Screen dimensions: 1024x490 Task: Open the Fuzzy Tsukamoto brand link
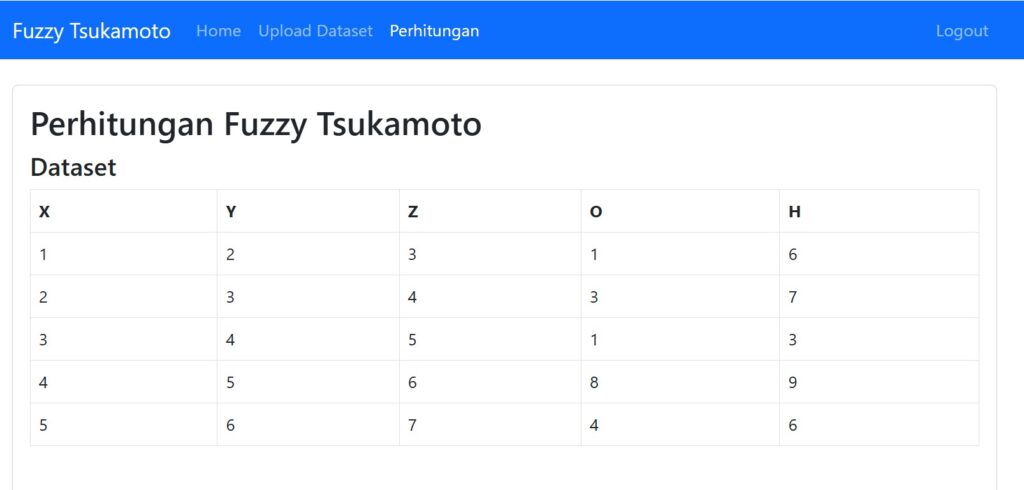tap(91, 31)
